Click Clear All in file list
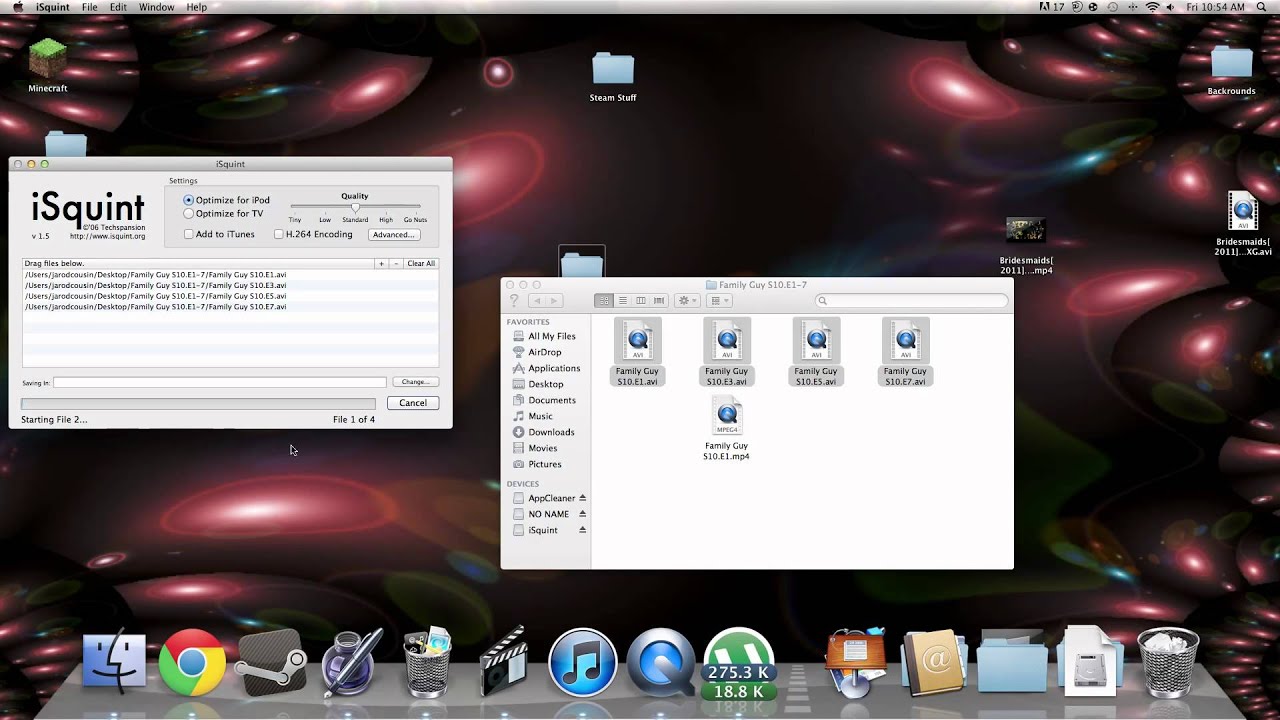Viewport: 1280px width, 720px height. point(421,264)
